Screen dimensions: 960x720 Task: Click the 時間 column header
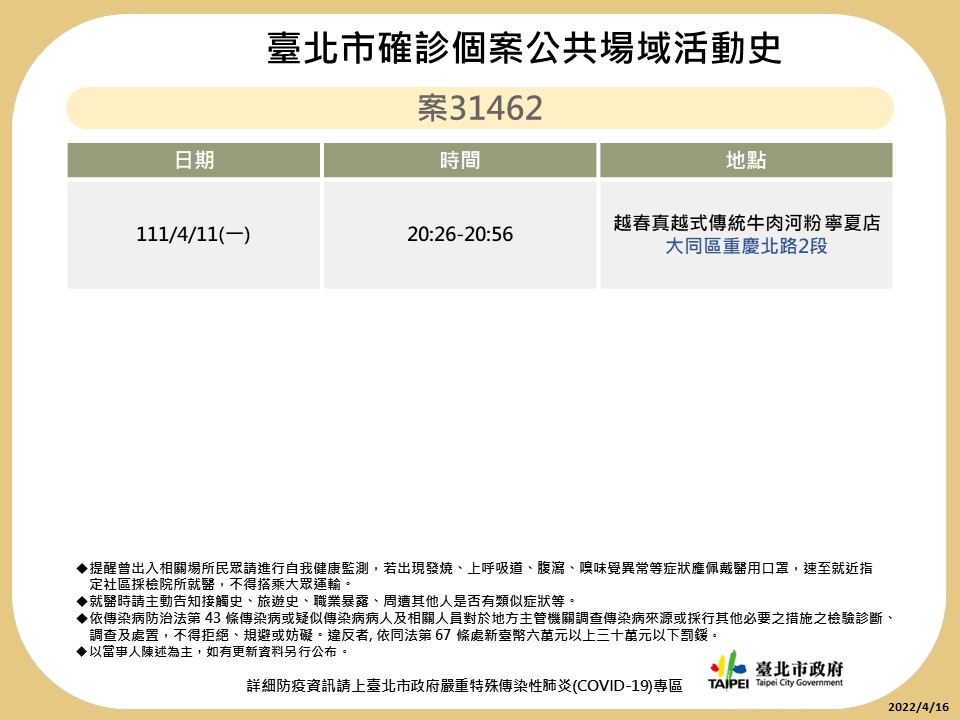pos(460,160)
